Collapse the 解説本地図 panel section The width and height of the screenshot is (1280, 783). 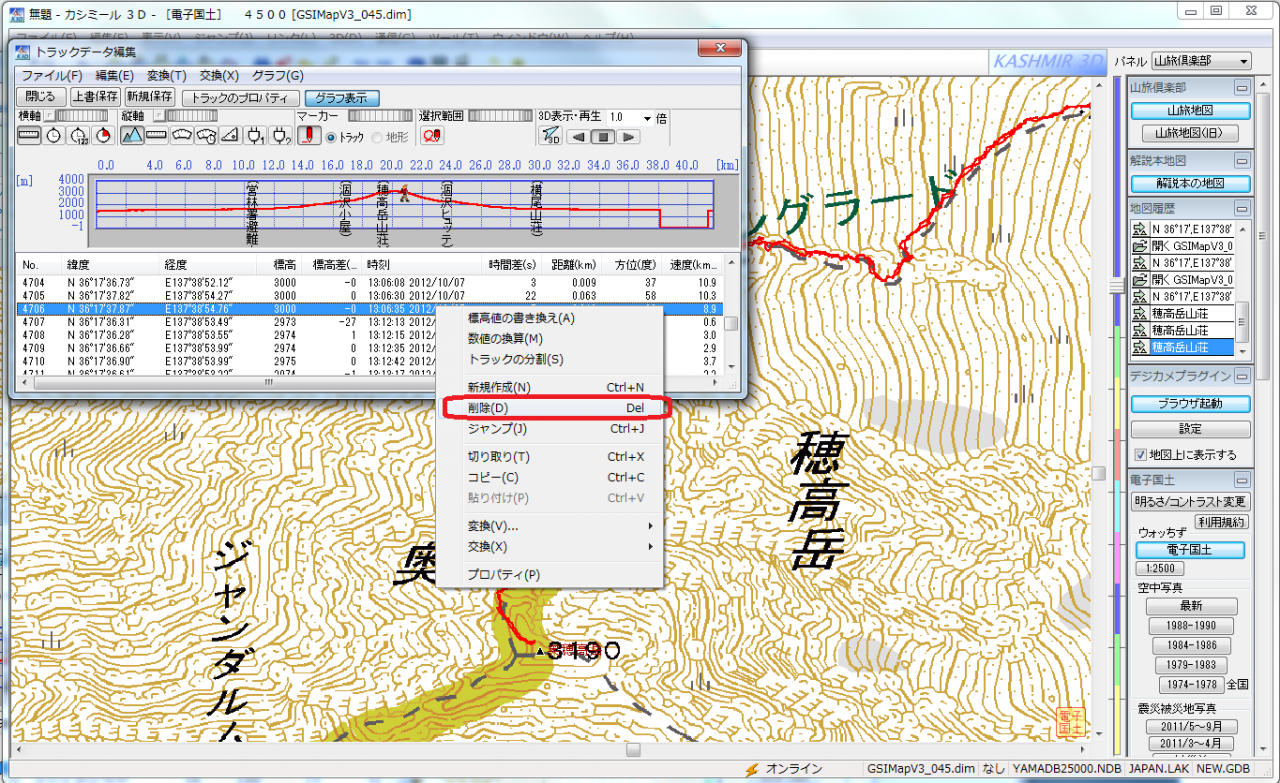[1241, 160]
